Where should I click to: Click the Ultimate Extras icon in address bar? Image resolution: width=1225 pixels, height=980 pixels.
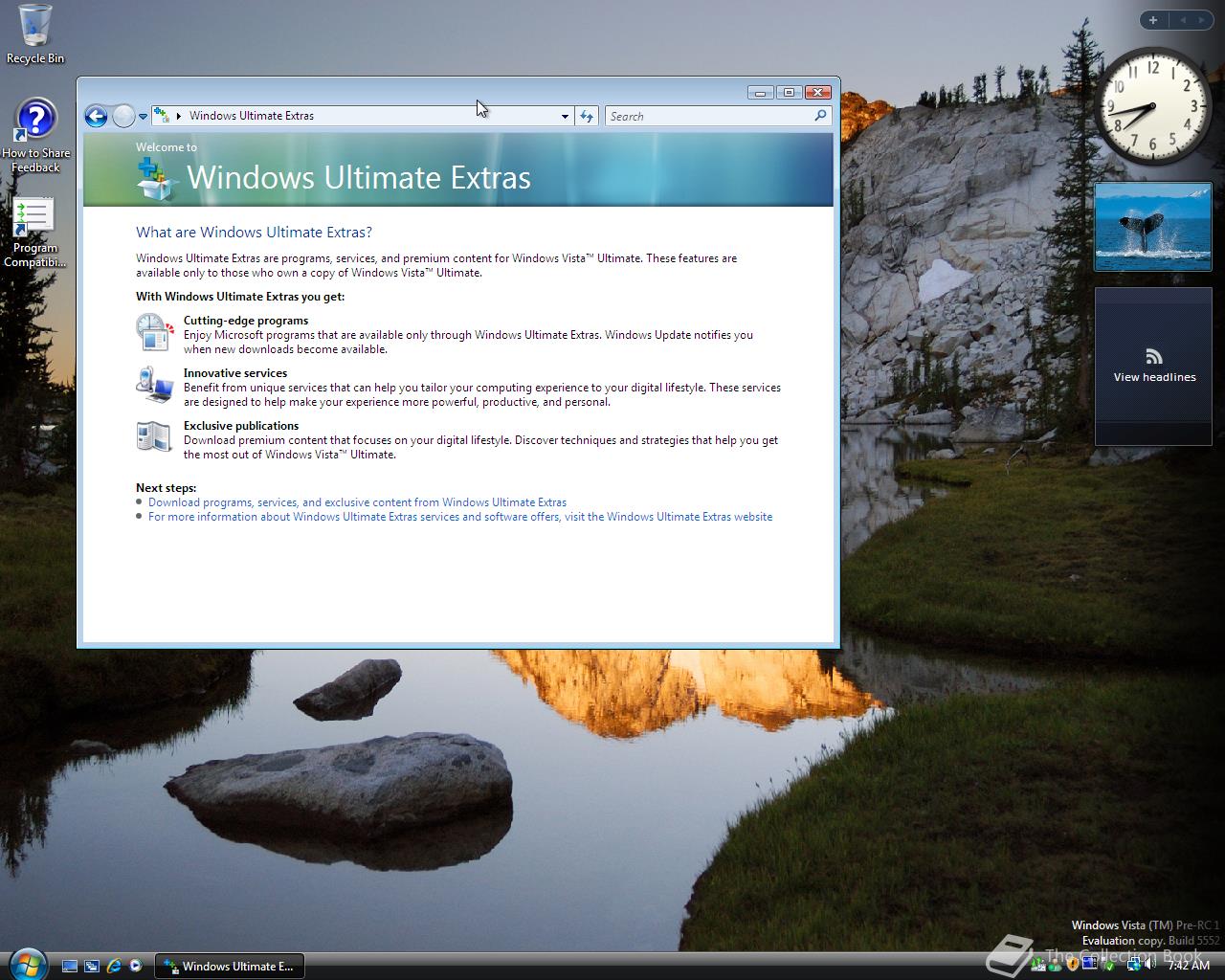pos(162,116)
